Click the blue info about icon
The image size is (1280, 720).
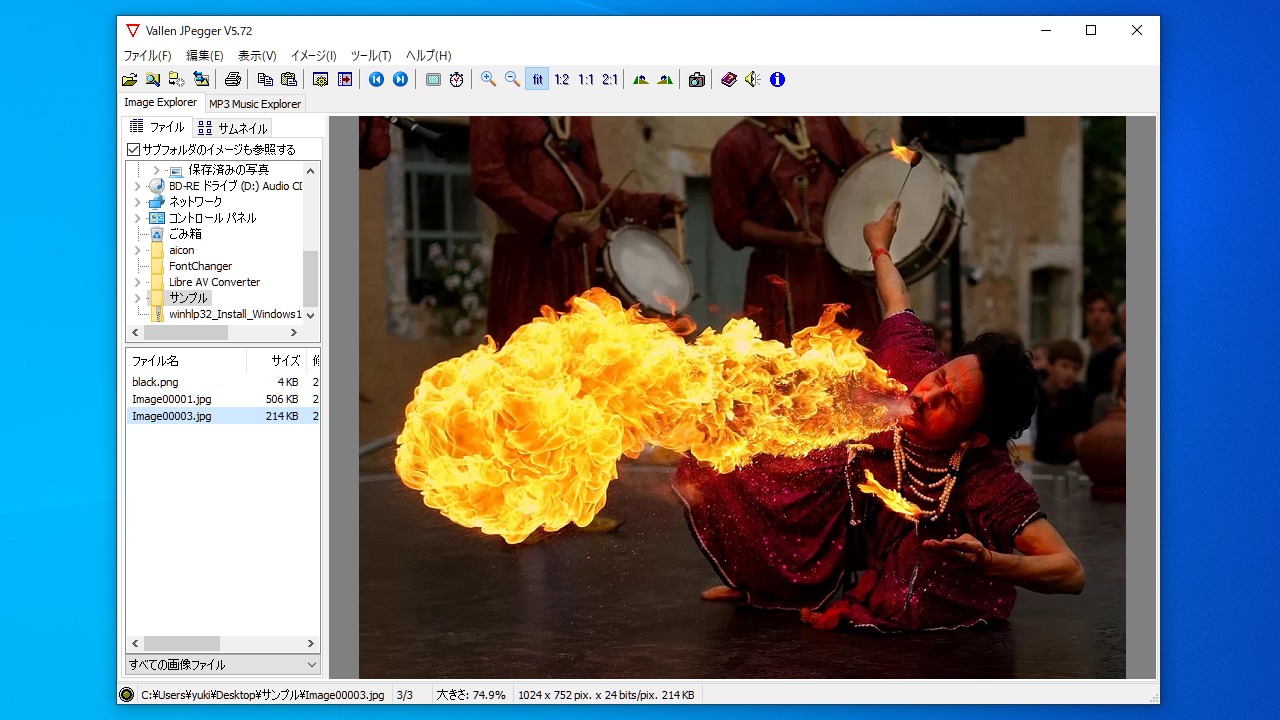(777, 79)
